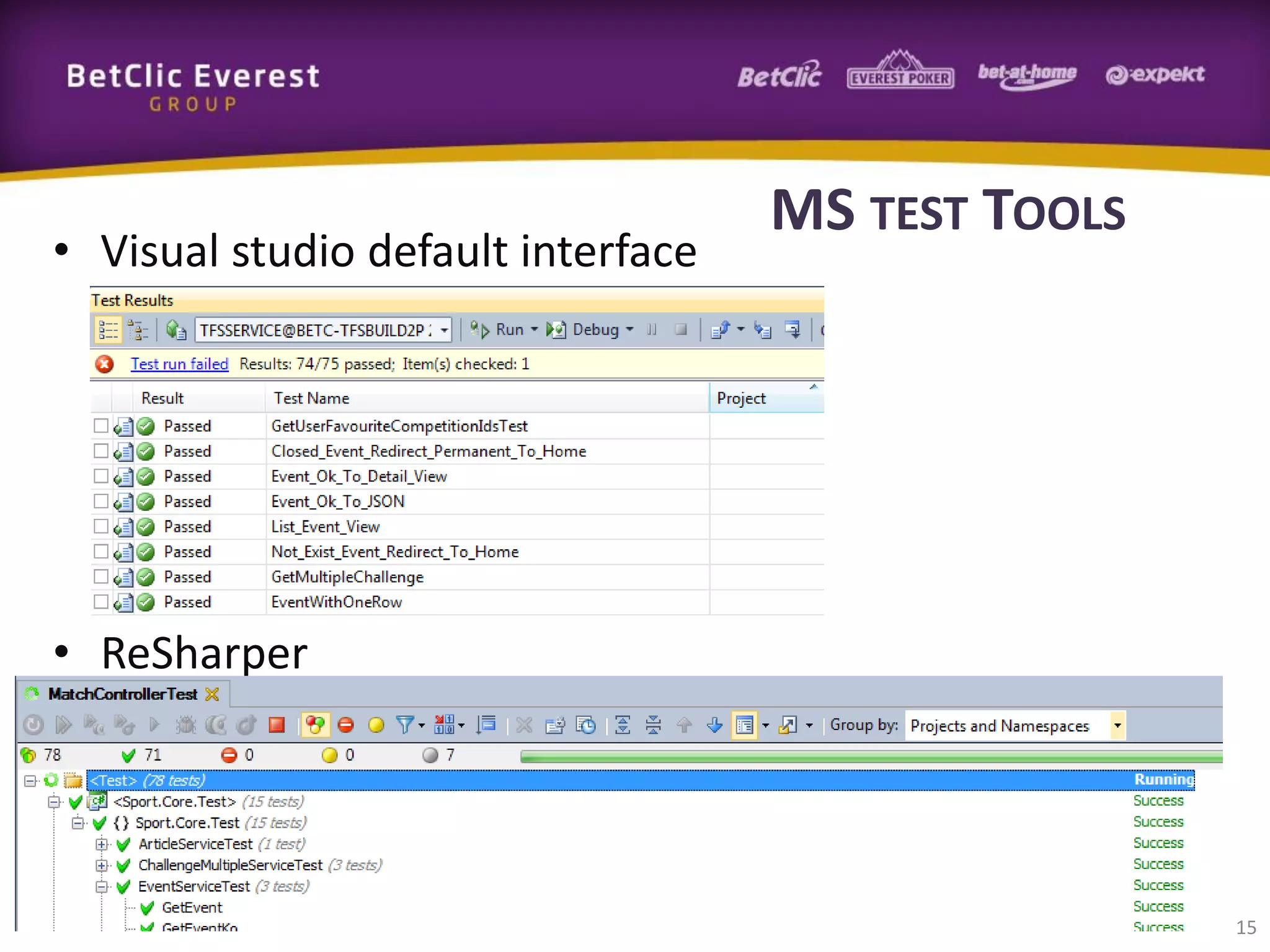Expand the ArticleServiceTest node
The width and height of the screenshot is (1270, 952).
point(102,844)
